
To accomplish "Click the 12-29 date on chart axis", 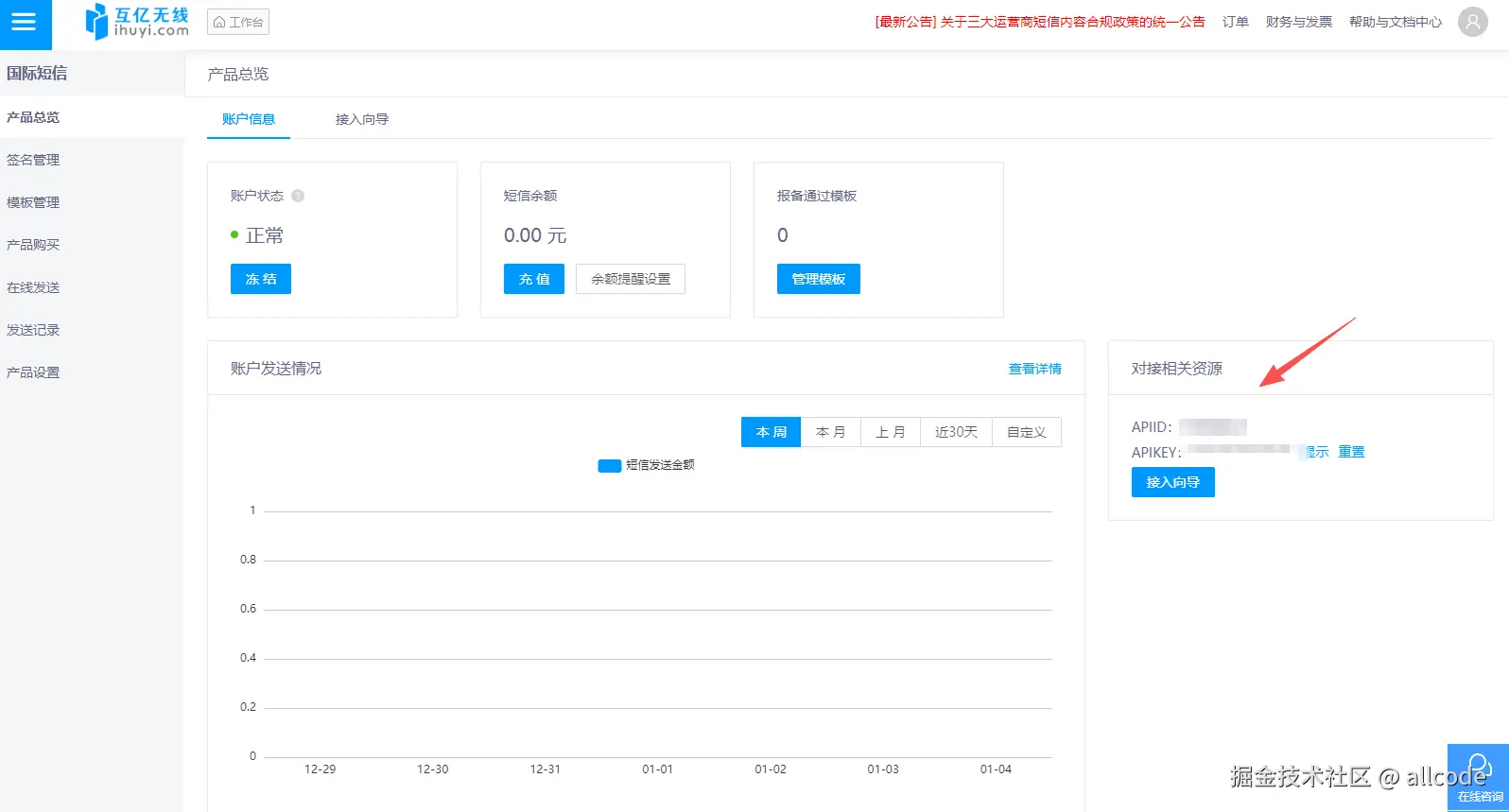I will coord(321,769).
